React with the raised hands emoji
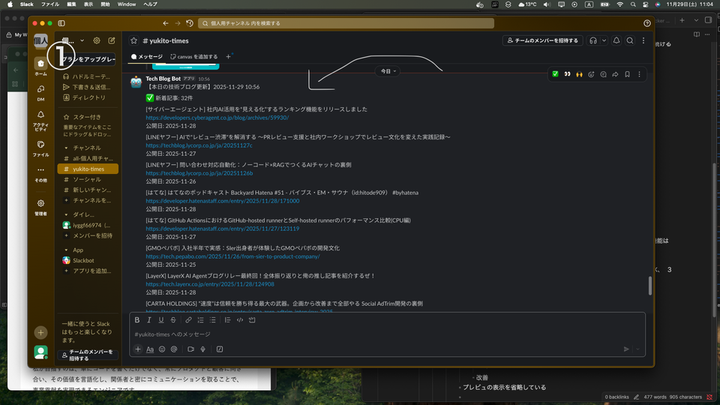Viewport: 720px width, 405px height. [x=579, y=74]
